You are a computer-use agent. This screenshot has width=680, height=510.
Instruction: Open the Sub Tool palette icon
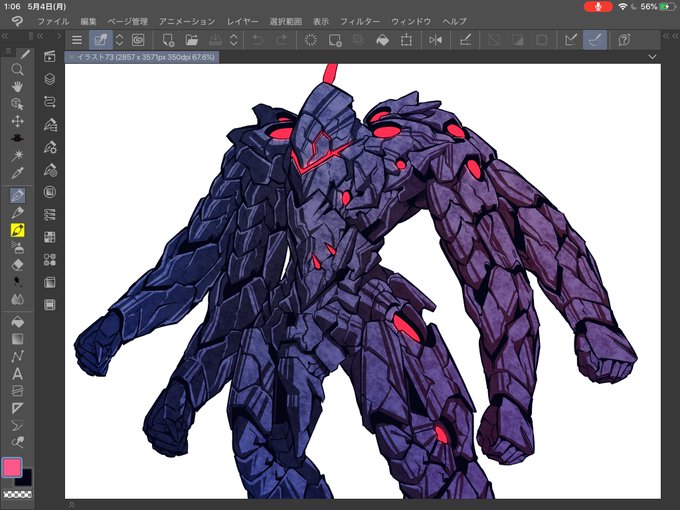click(x=50, y=124)
